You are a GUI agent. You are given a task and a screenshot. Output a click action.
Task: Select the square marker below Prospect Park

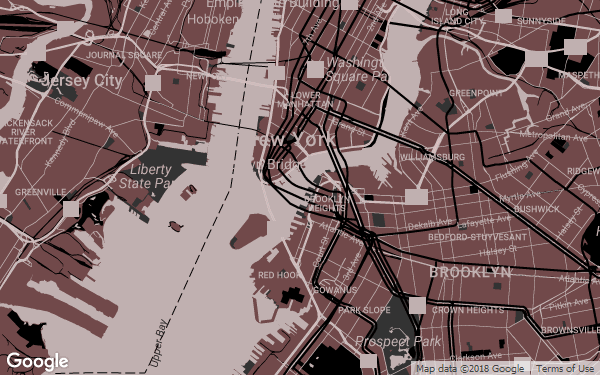[x=369, y=361]
